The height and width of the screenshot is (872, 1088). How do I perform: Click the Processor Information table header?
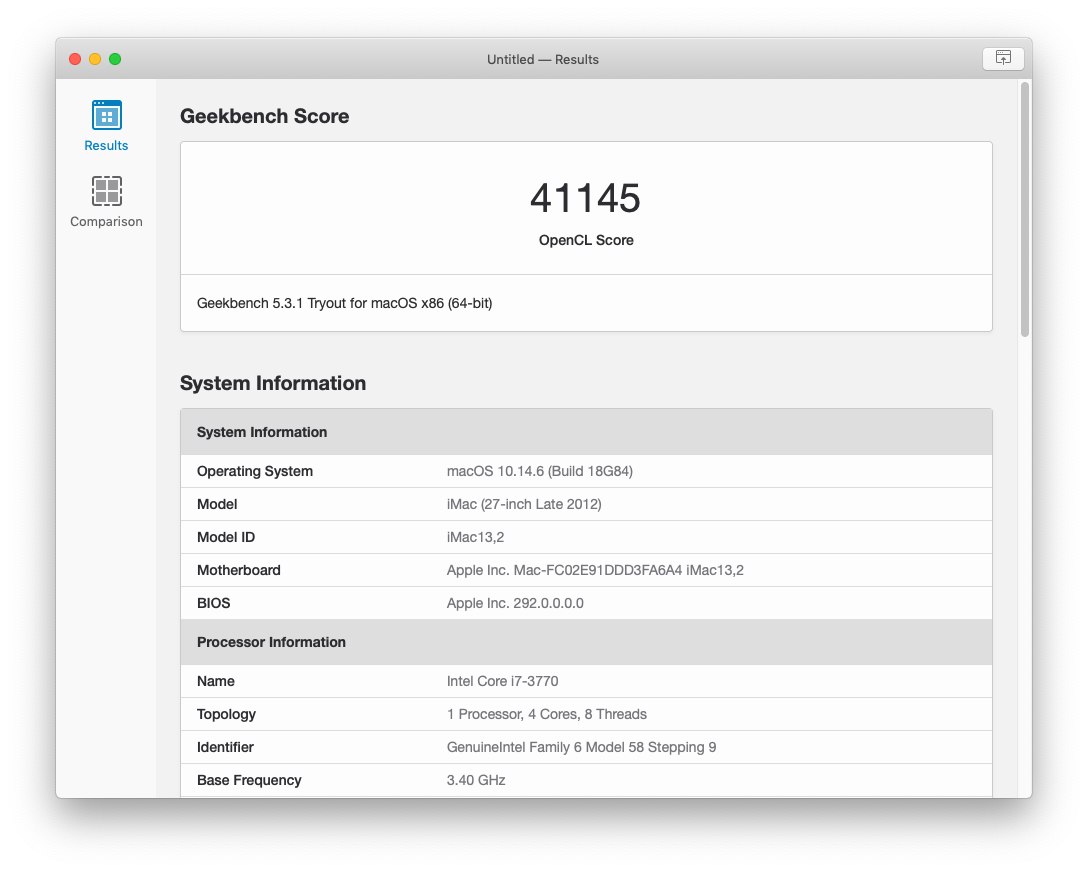586,642
